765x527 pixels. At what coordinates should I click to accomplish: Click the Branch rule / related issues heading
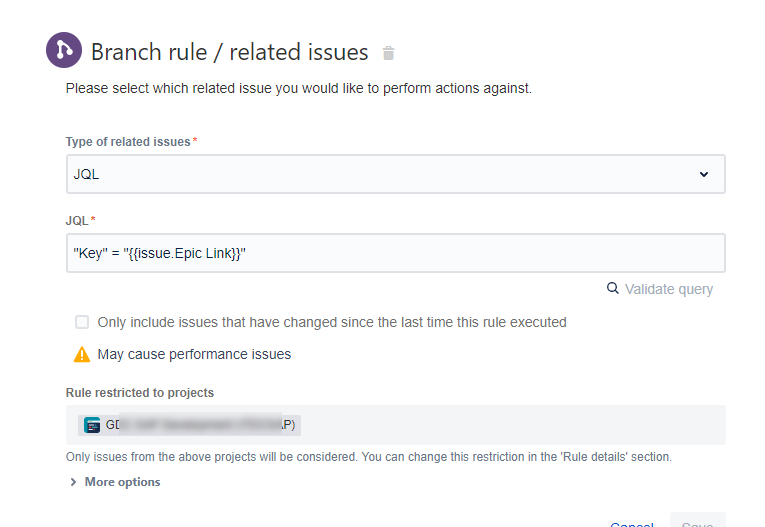[229, 52]
